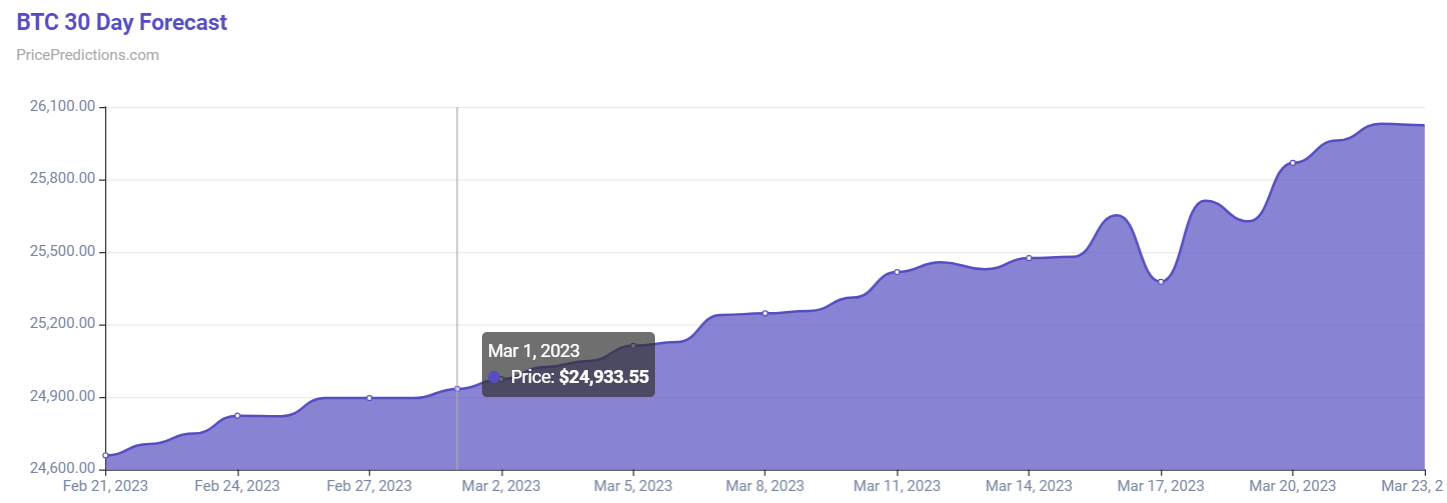The height and width of the screenshot is (503, 1447).
Task: Click the BTC 30 Day Forecast title
Action: pos(122,22)
